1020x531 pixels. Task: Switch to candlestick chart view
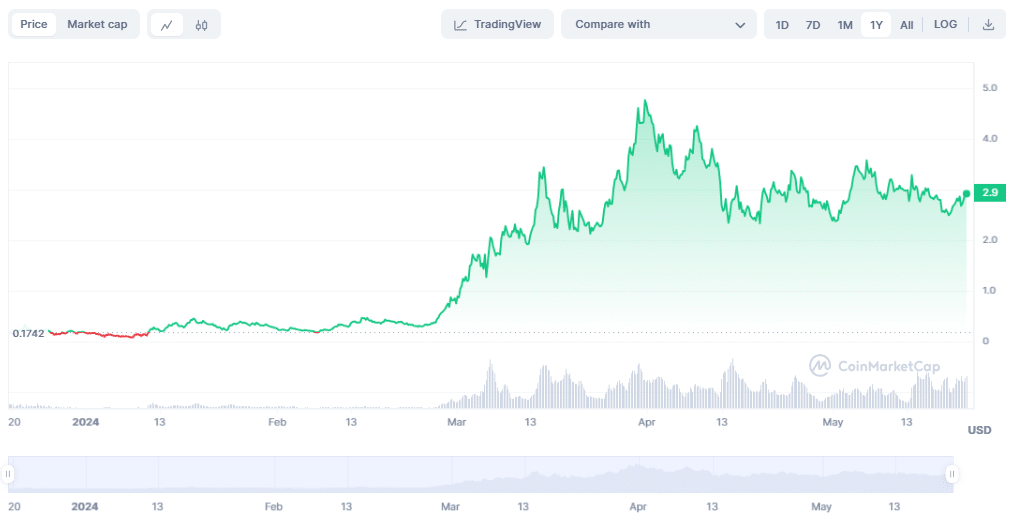tap(202, 24)
